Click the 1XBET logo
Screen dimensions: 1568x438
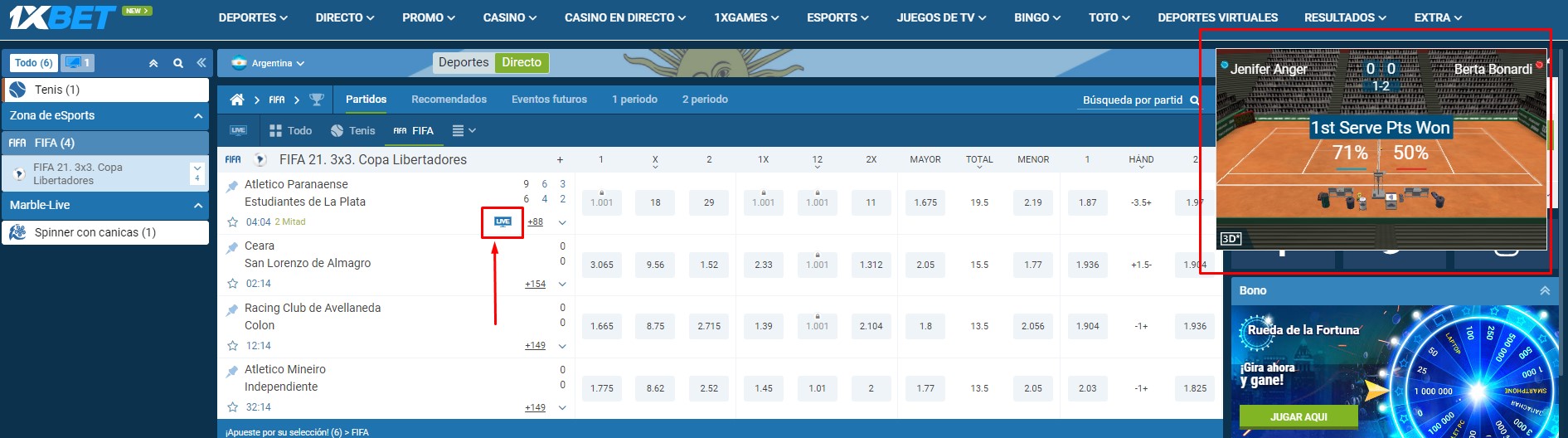tap(62, 17)
